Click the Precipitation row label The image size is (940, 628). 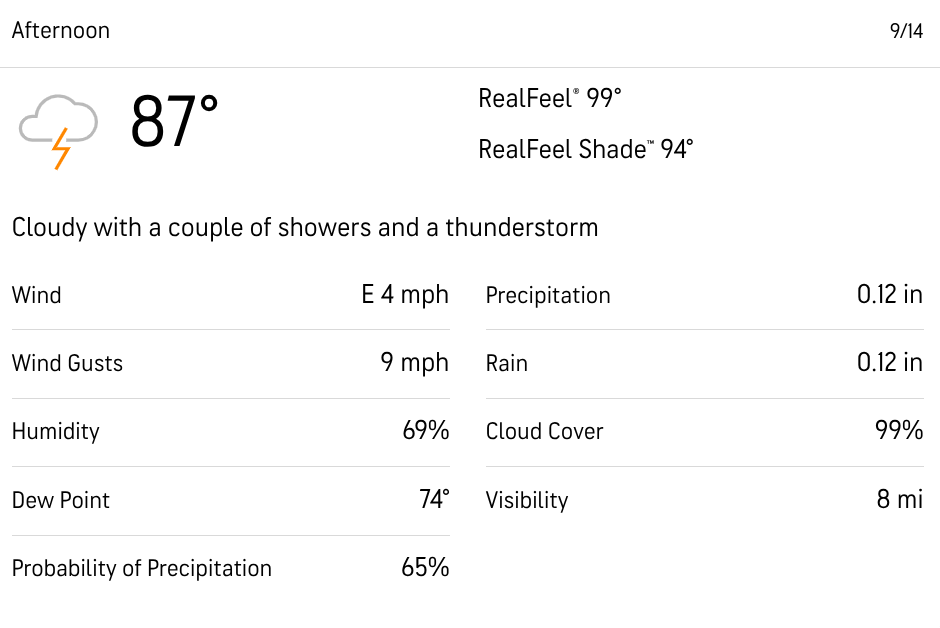tap(548, 296)
